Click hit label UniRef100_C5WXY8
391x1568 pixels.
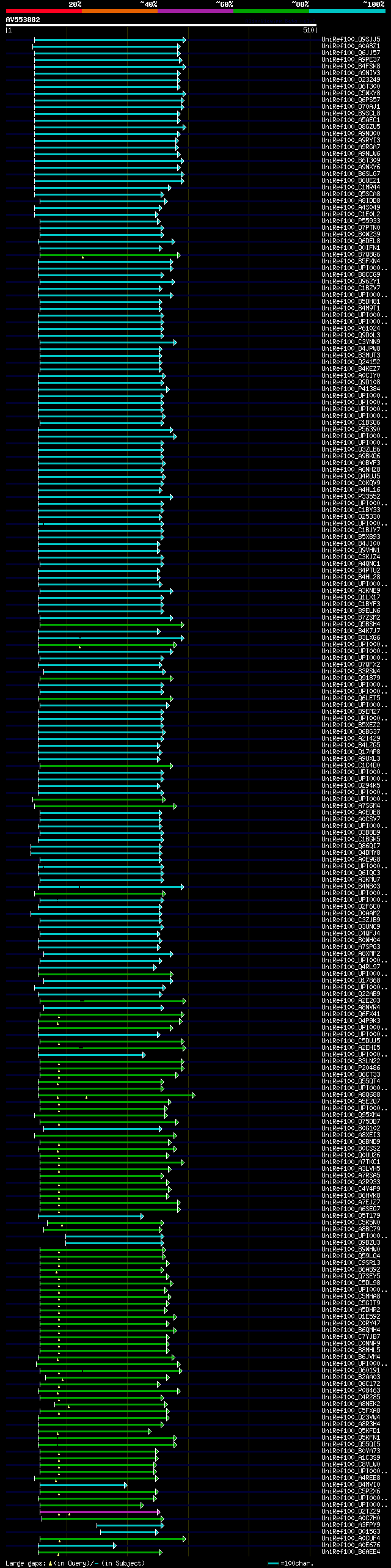pos(351,93)
